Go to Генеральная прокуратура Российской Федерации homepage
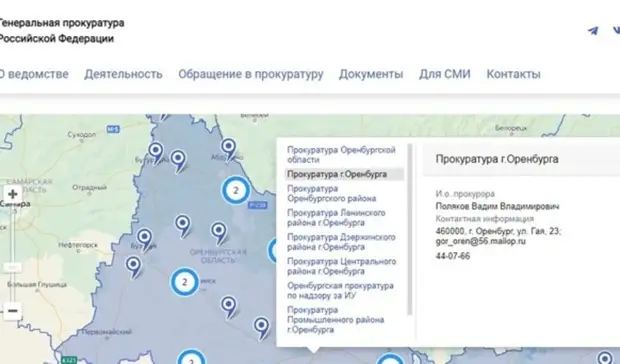Image resolution: width=620 pixels, height=364 pixels. click(61, 31)
